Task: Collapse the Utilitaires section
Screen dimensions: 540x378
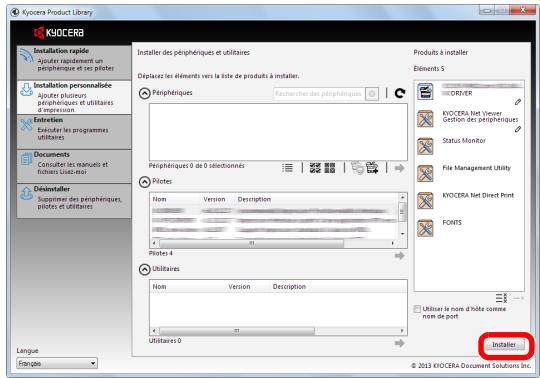Action: 145,269
